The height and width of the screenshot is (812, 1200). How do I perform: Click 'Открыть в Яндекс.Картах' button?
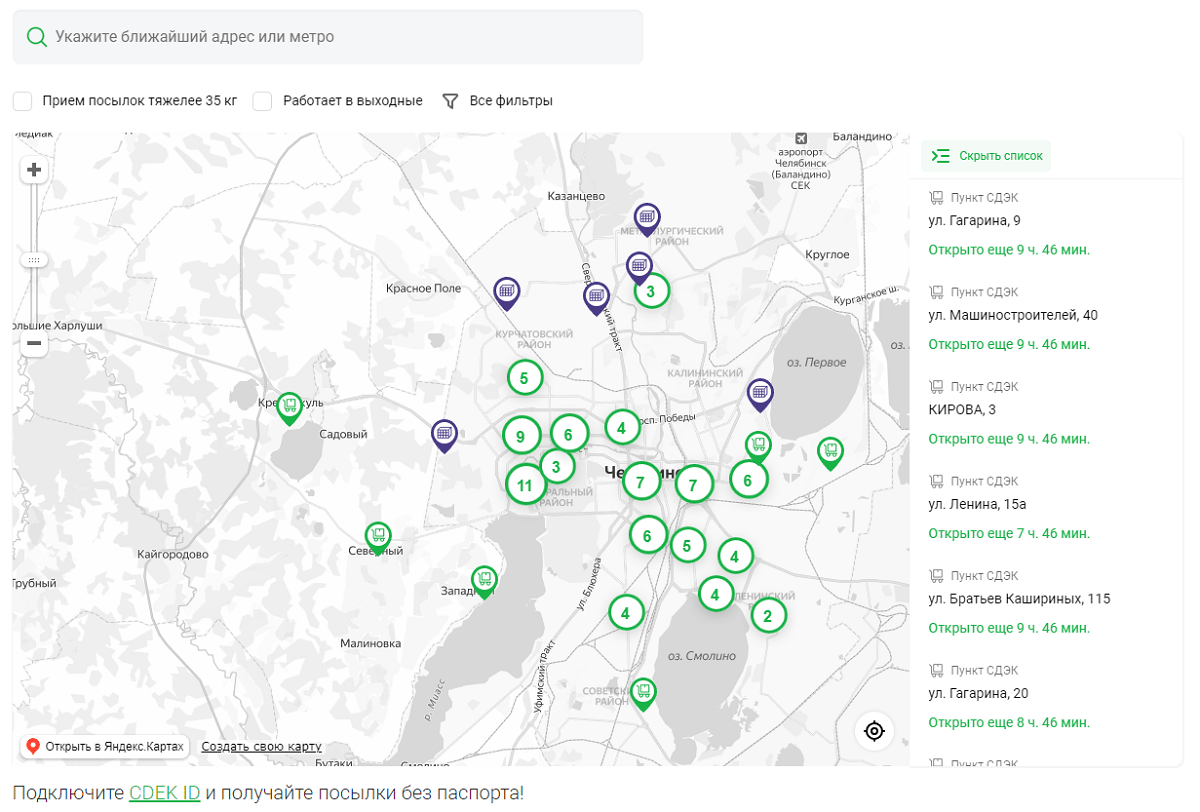(x=105, y=746)
